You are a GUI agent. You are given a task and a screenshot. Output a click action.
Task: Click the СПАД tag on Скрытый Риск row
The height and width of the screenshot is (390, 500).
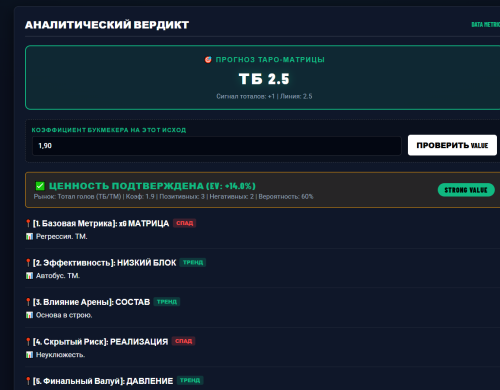pyautogui.click(x=183, y=341)
